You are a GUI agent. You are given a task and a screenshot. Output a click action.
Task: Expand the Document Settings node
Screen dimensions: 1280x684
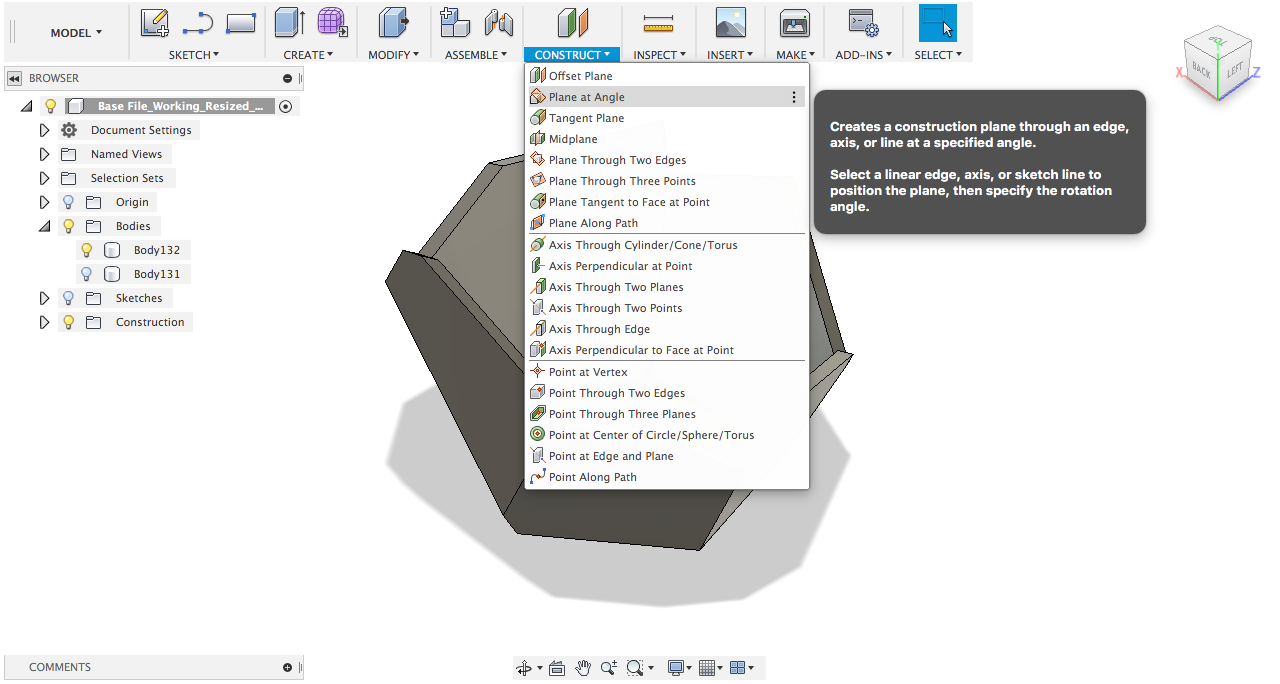click(x=44, y=130)
